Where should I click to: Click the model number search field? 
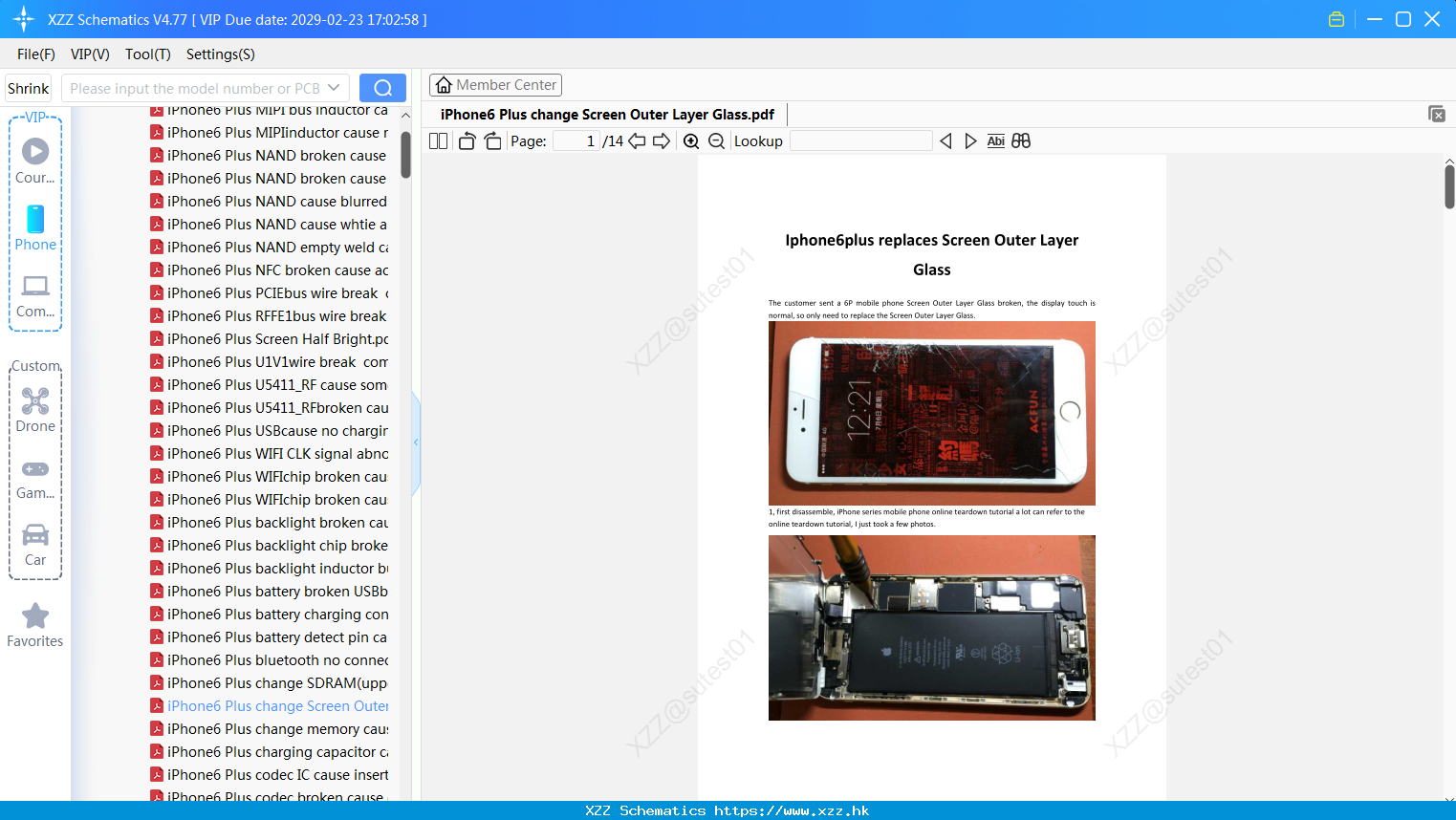(x=196, y=88)
